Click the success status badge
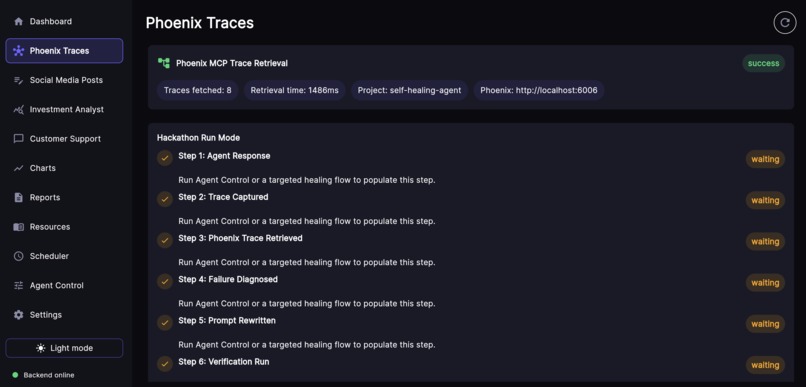The image size is (806, 387). (x=763, y=63)
